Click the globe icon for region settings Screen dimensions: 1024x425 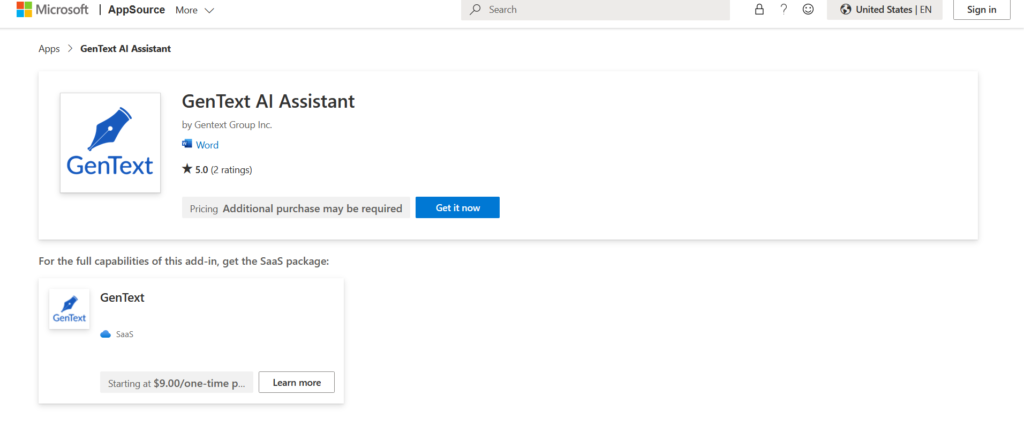pyautogui.click(x=846, y=10)
